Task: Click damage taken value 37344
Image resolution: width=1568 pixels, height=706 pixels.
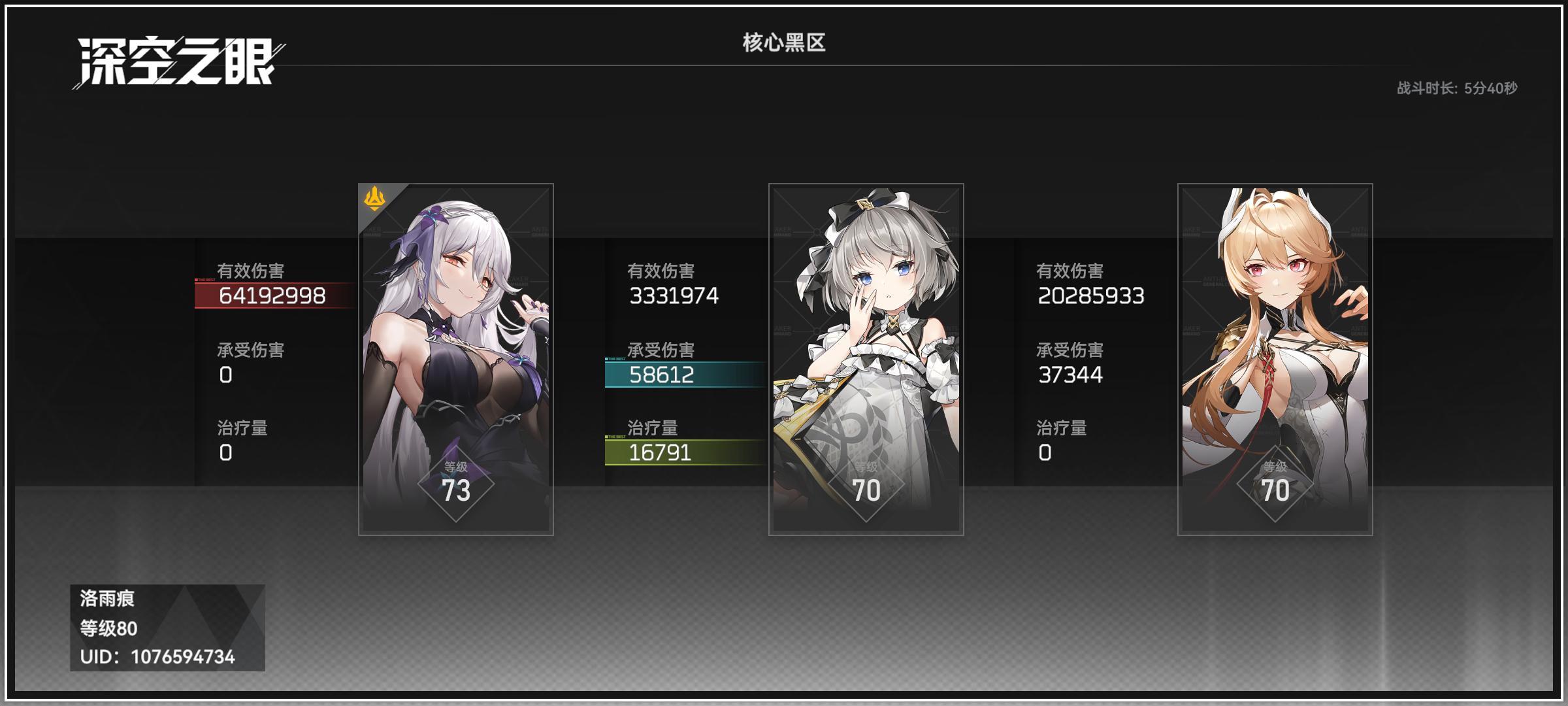Action: [1070, 375]
